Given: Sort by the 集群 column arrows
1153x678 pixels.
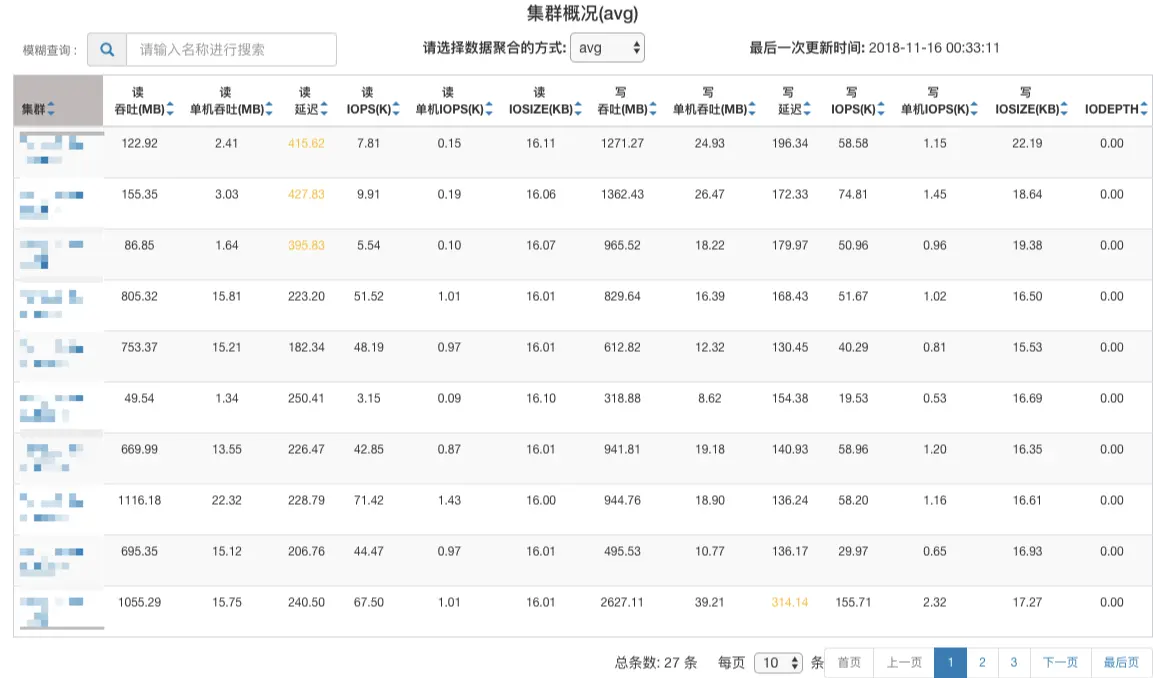Looking at the screenshot, I should [51, 109].
